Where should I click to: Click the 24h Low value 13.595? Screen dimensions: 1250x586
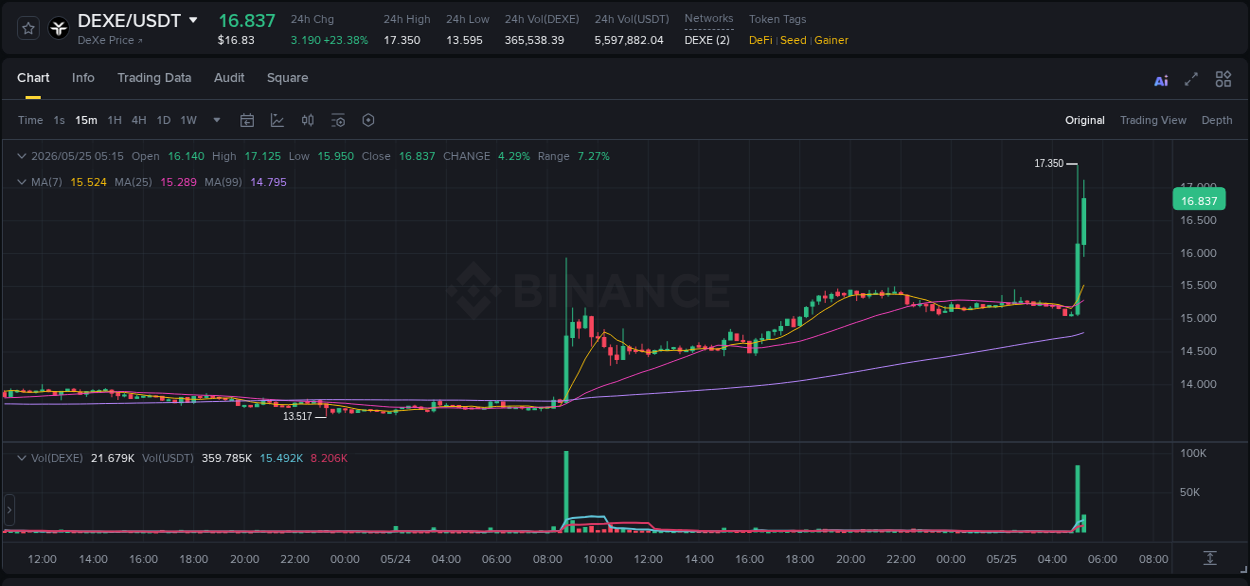464,40
